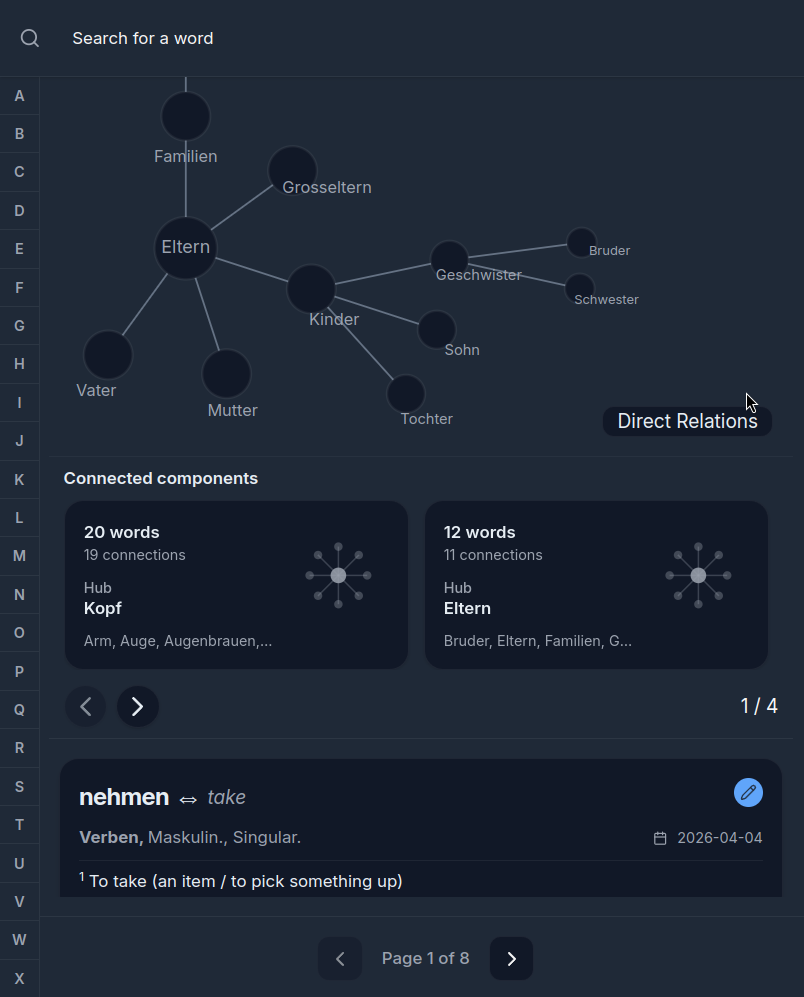Click the edit pencil icon for nehmen
Image resolution: width=804 pixels, height=997 pixels.
748,792
